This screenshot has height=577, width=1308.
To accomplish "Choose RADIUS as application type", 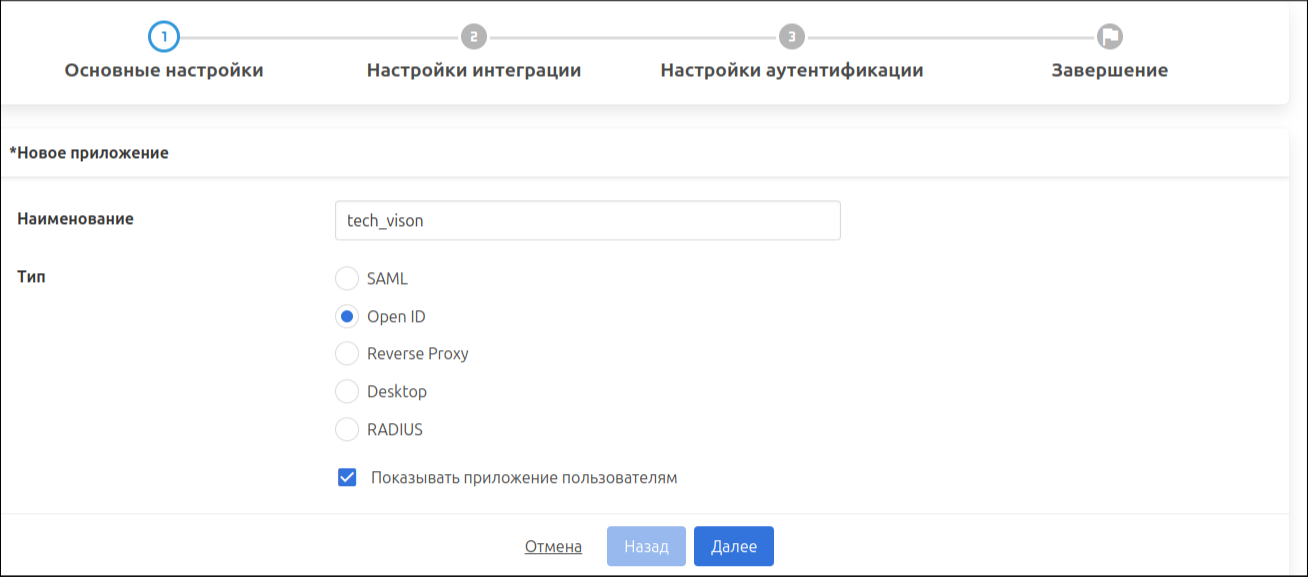I will tap(347, 430).
